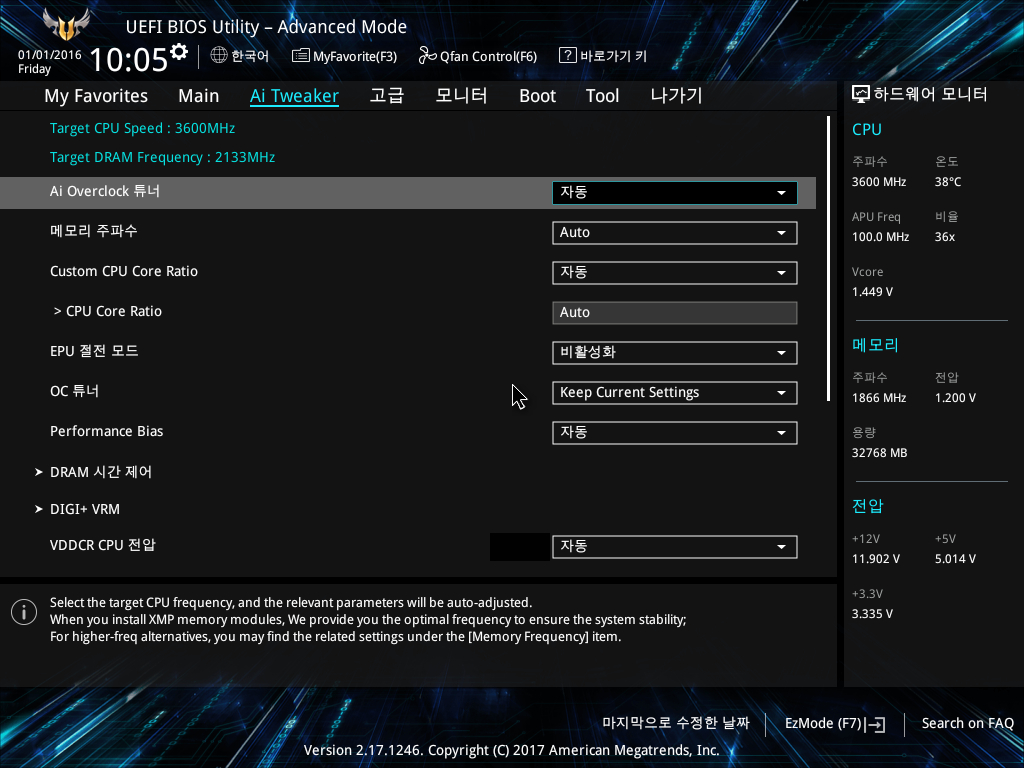Select the OC 튜너 row label
The image size is (1024, 768).
(x=74, y=391)
